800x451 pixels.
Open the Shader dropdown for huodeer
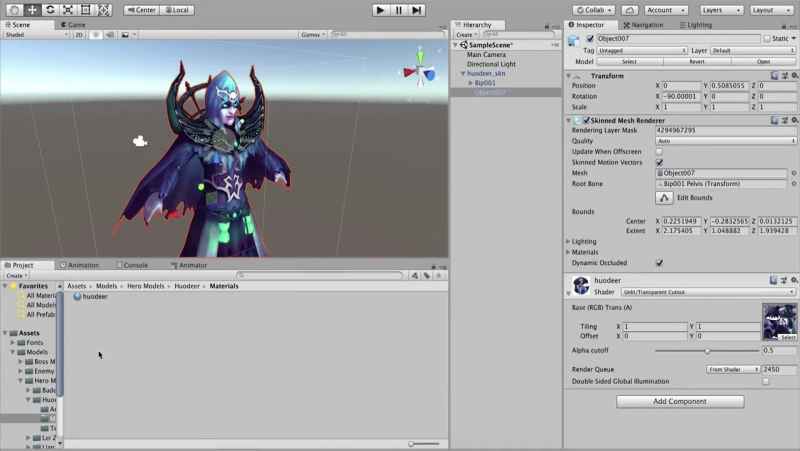(708, 292)
